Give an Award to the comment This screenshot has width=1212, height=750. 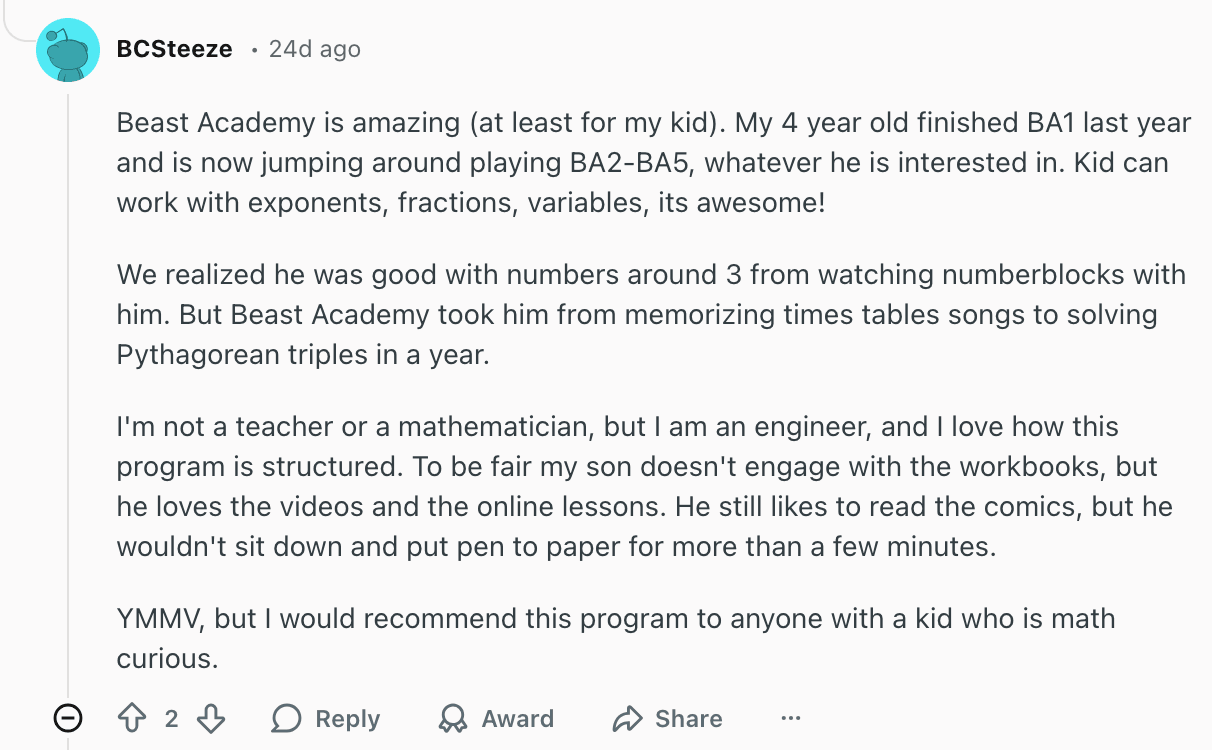click(495, 718)
